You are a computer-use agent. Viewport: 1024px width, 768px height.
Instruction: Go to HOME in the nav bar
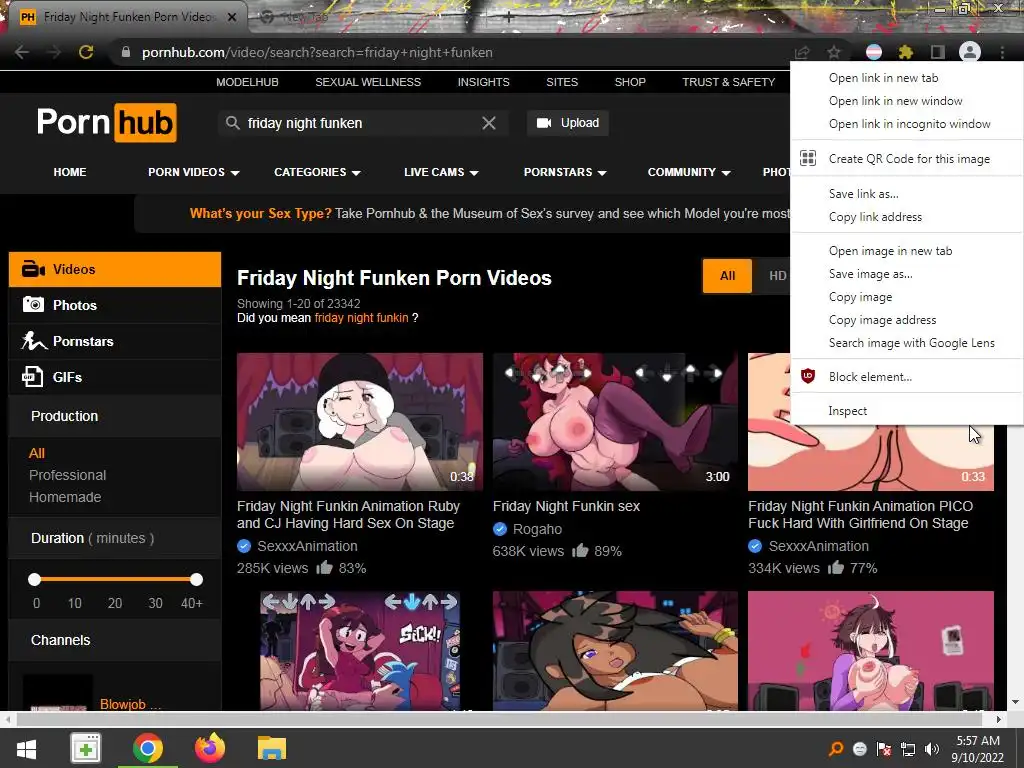click(x=70, y=172)
